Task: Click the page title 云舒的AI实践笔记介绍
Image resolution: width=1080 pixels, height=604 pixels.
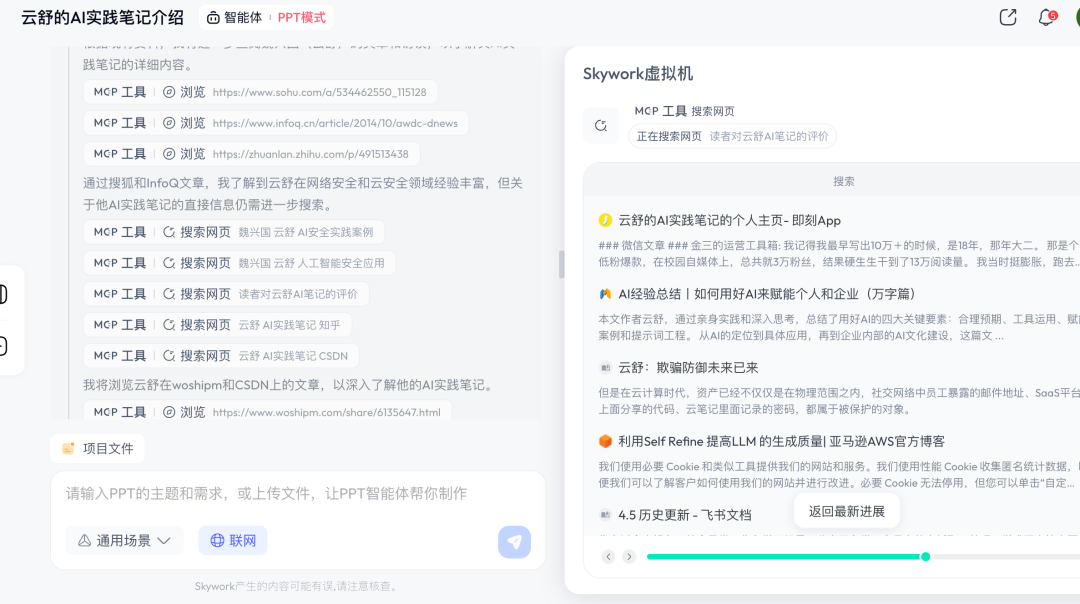Action: pos(103,18)
